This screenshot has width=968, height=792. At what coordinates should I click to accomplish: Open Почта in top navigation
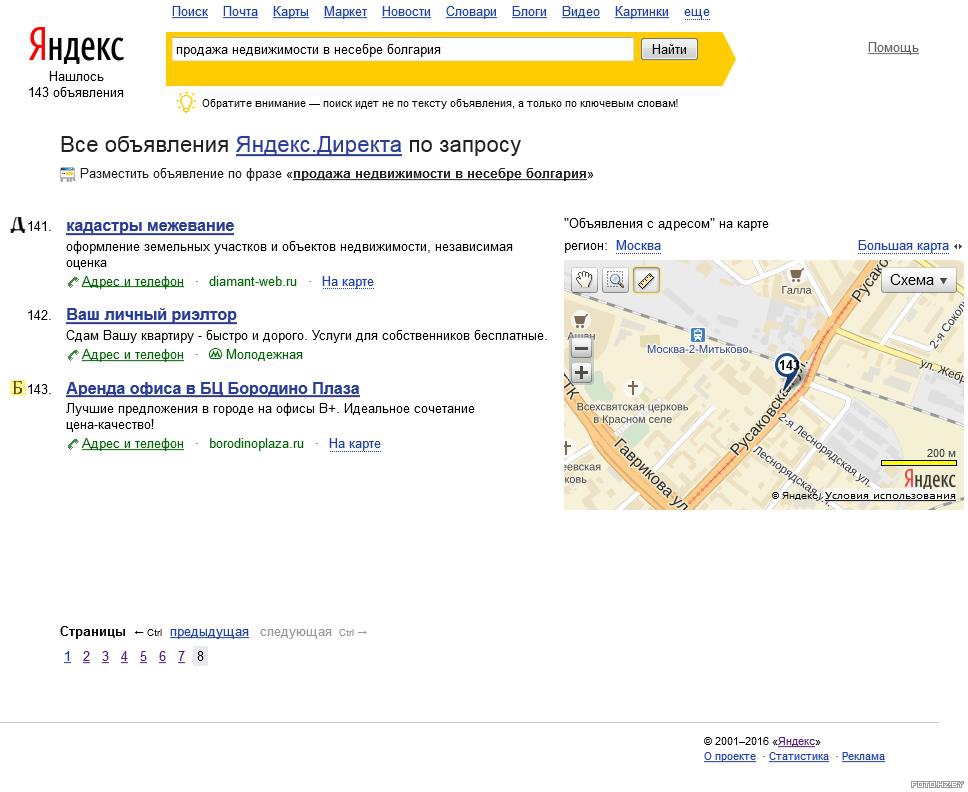(x=240, y=12)
